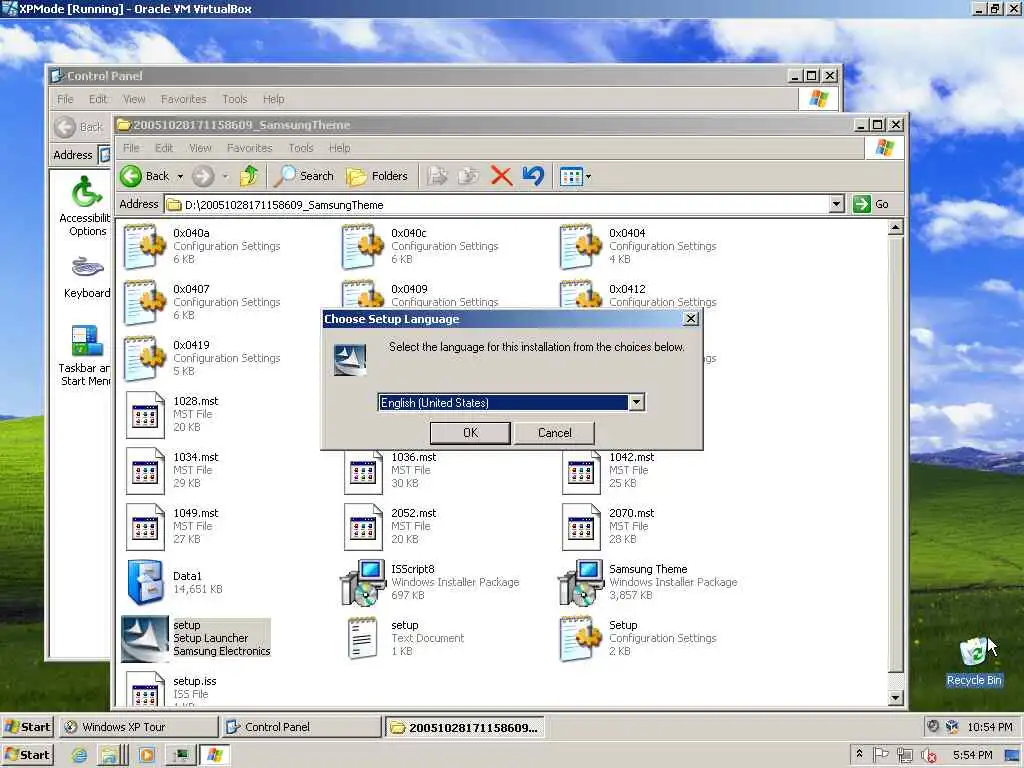Image resolution: width=1024 pixels, height=768 pixels.
Task: Open the media player icon on host taskbar
Action: (147, 756)
